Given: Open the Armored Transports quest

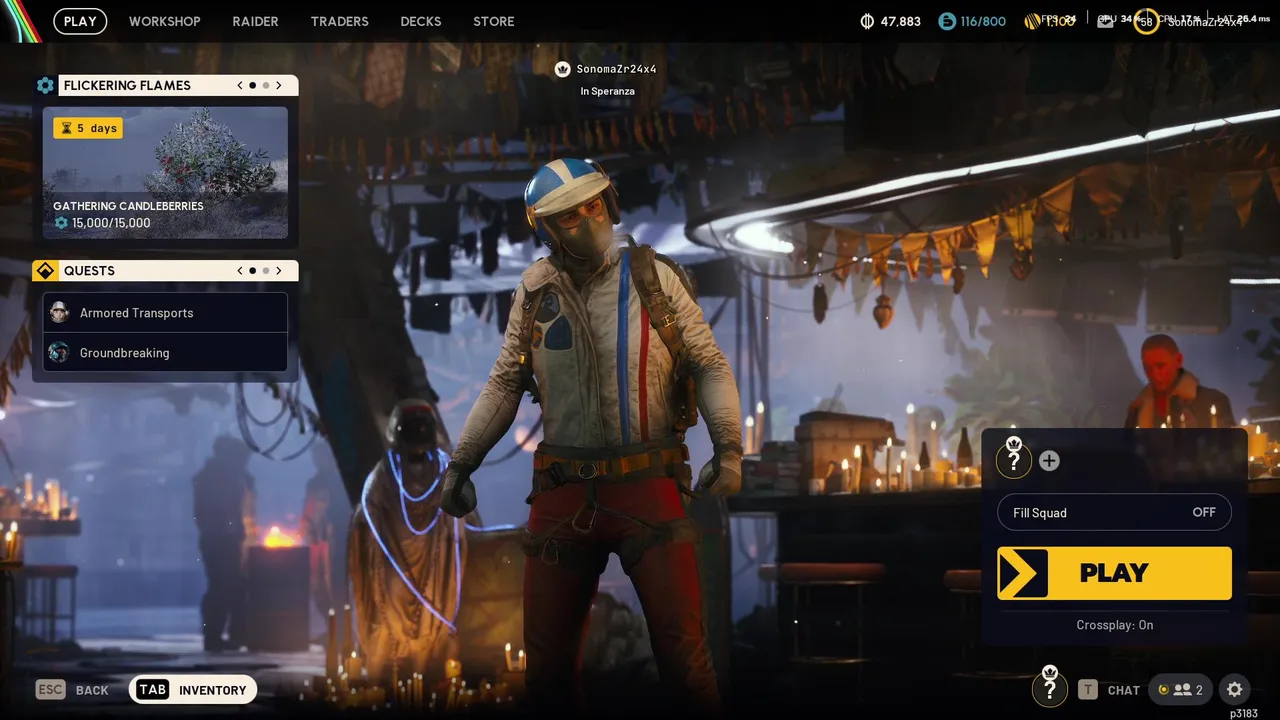Looking at the screenshot, I should 165,312.
